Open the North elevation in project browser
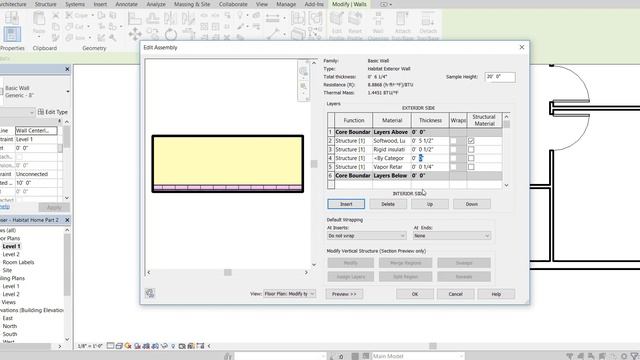This screenshot has width=640, height=360. click(x=9, y=326)
